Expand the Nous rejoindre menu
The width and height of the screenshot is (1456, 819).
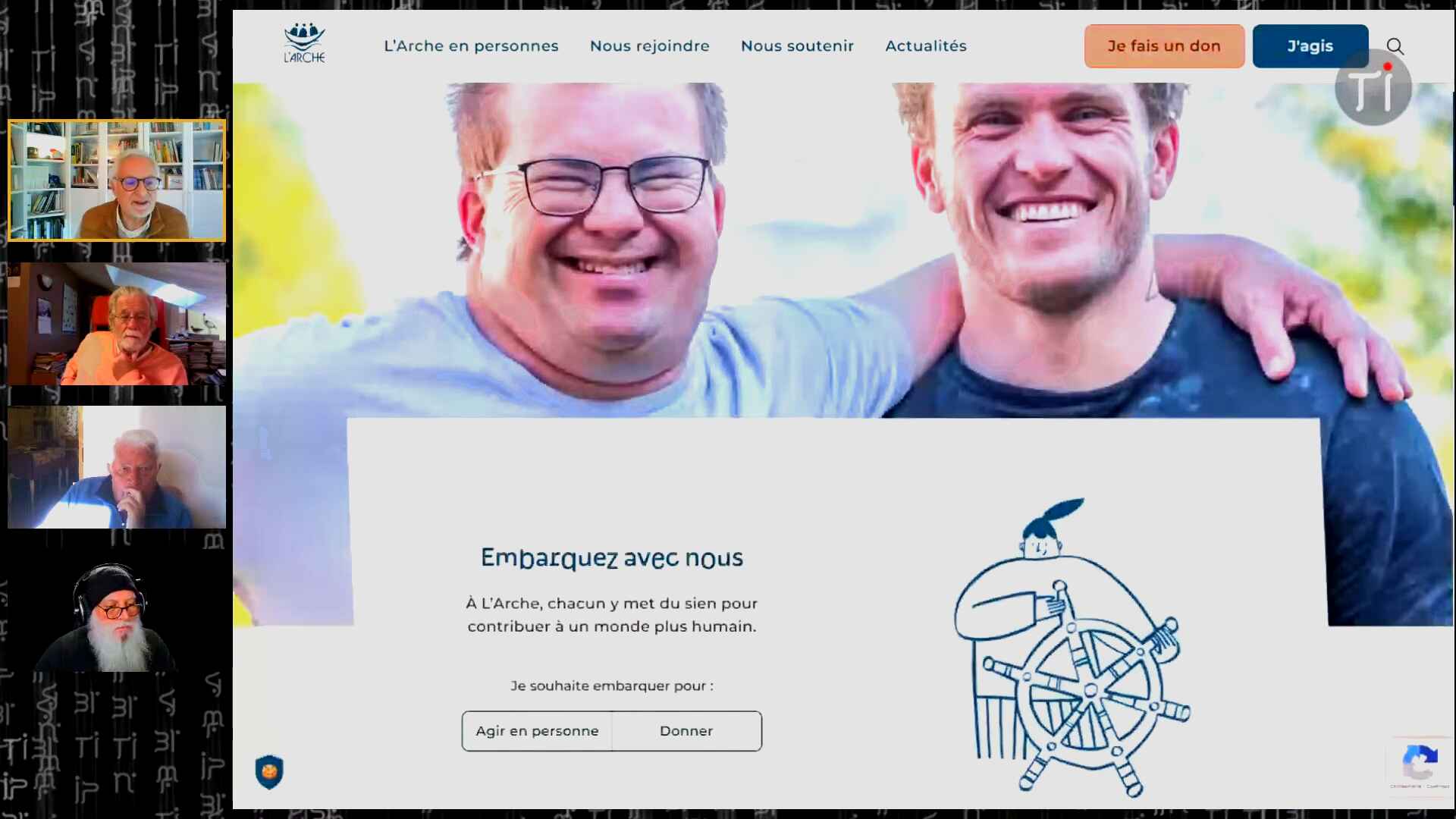[x=650, y=46]
